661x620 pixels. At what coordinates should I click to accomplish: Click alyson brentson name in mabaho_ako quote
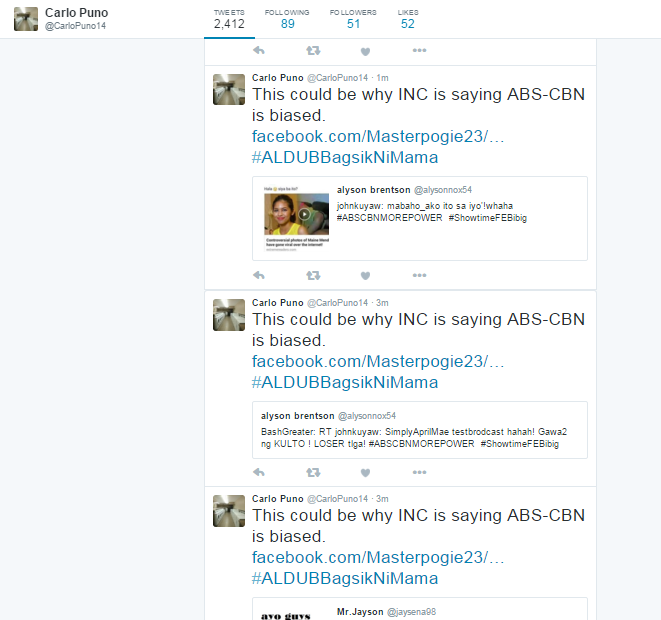point(373,190)
